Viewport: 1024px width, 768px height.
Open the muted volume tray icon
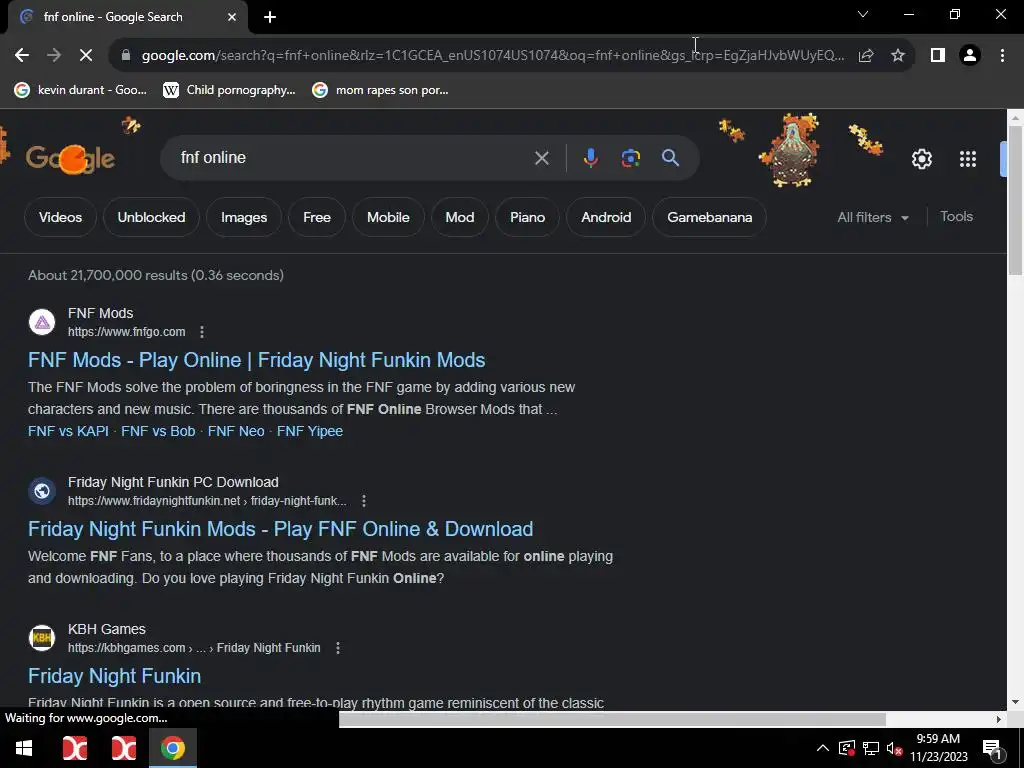point(894,748)
